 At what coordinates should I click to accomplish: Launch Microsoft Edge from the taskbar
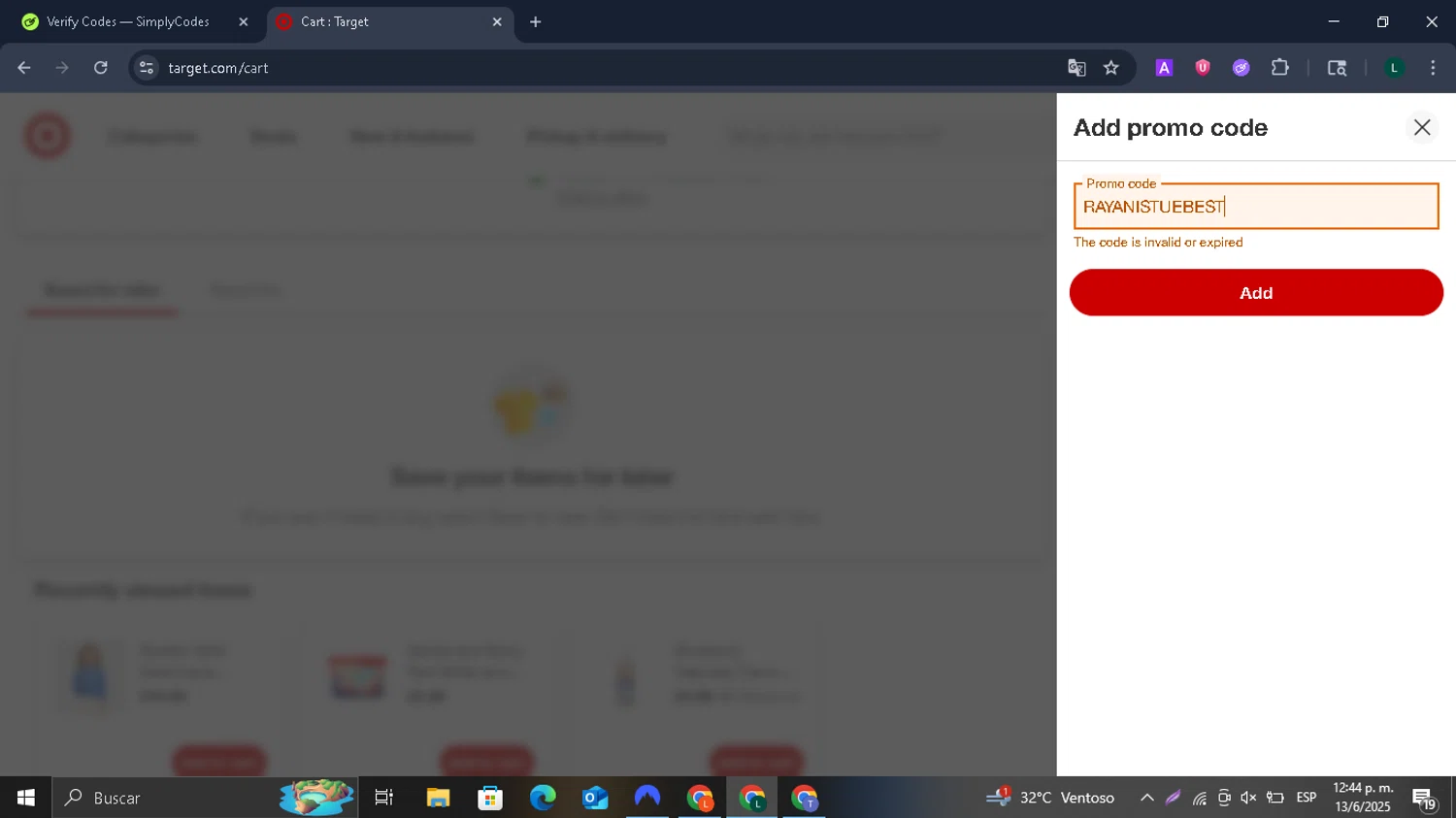(x=543, y=798)
